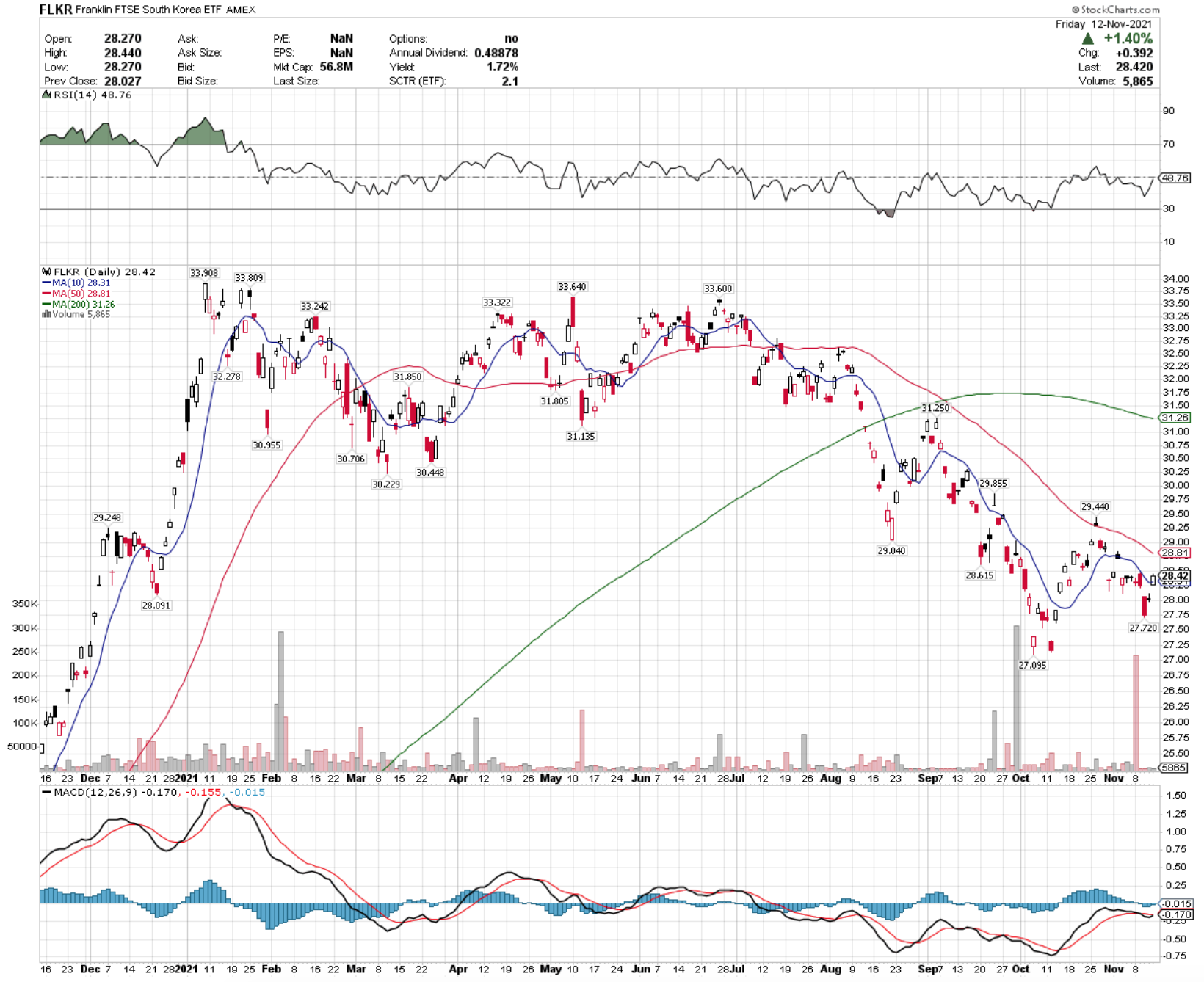Click the 33.242 February price annotation
Image resolution: width=1204 pixels, height=982 pixels.
point(314,307)
